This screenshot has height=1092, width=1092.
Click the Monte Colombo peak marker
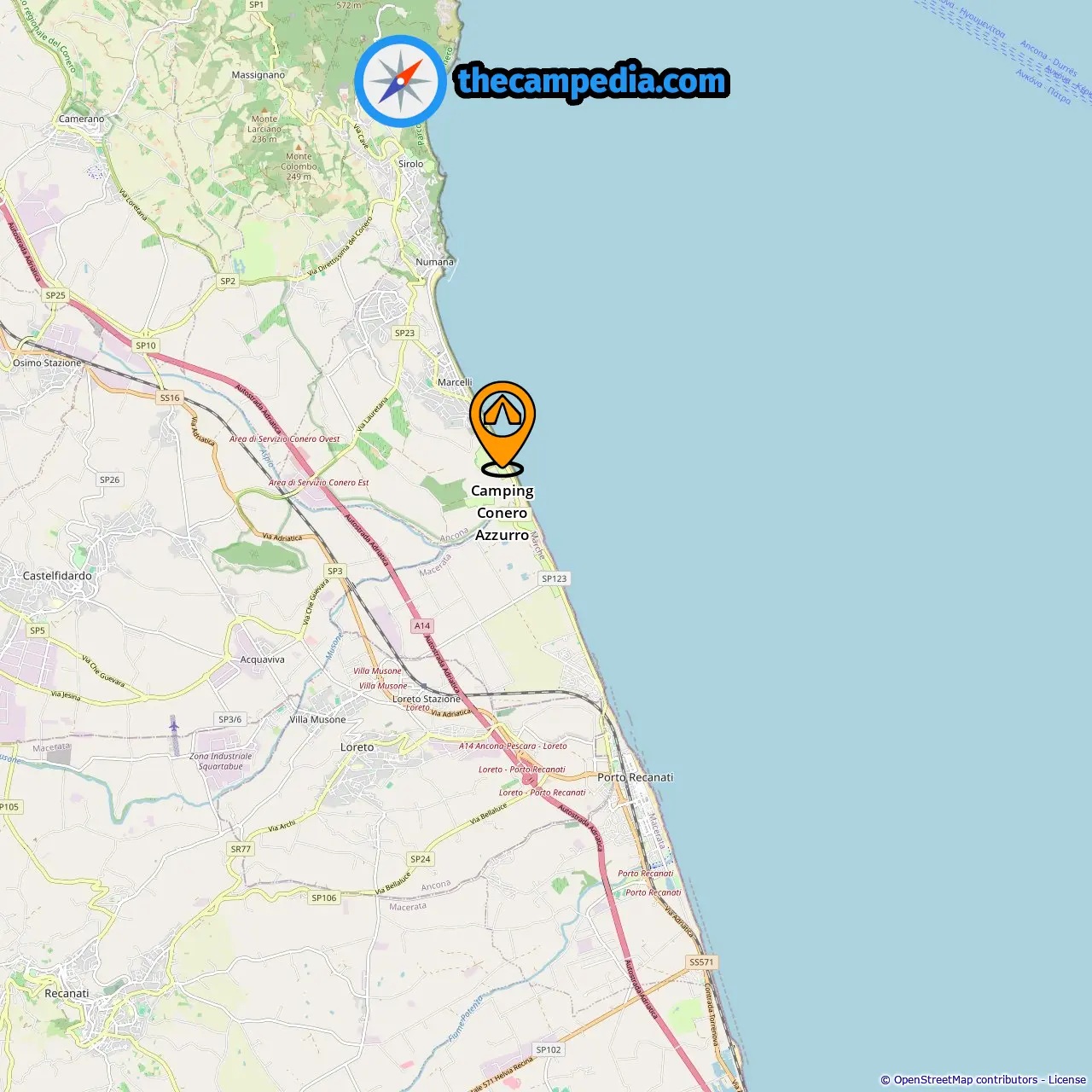tap(299, 147)
